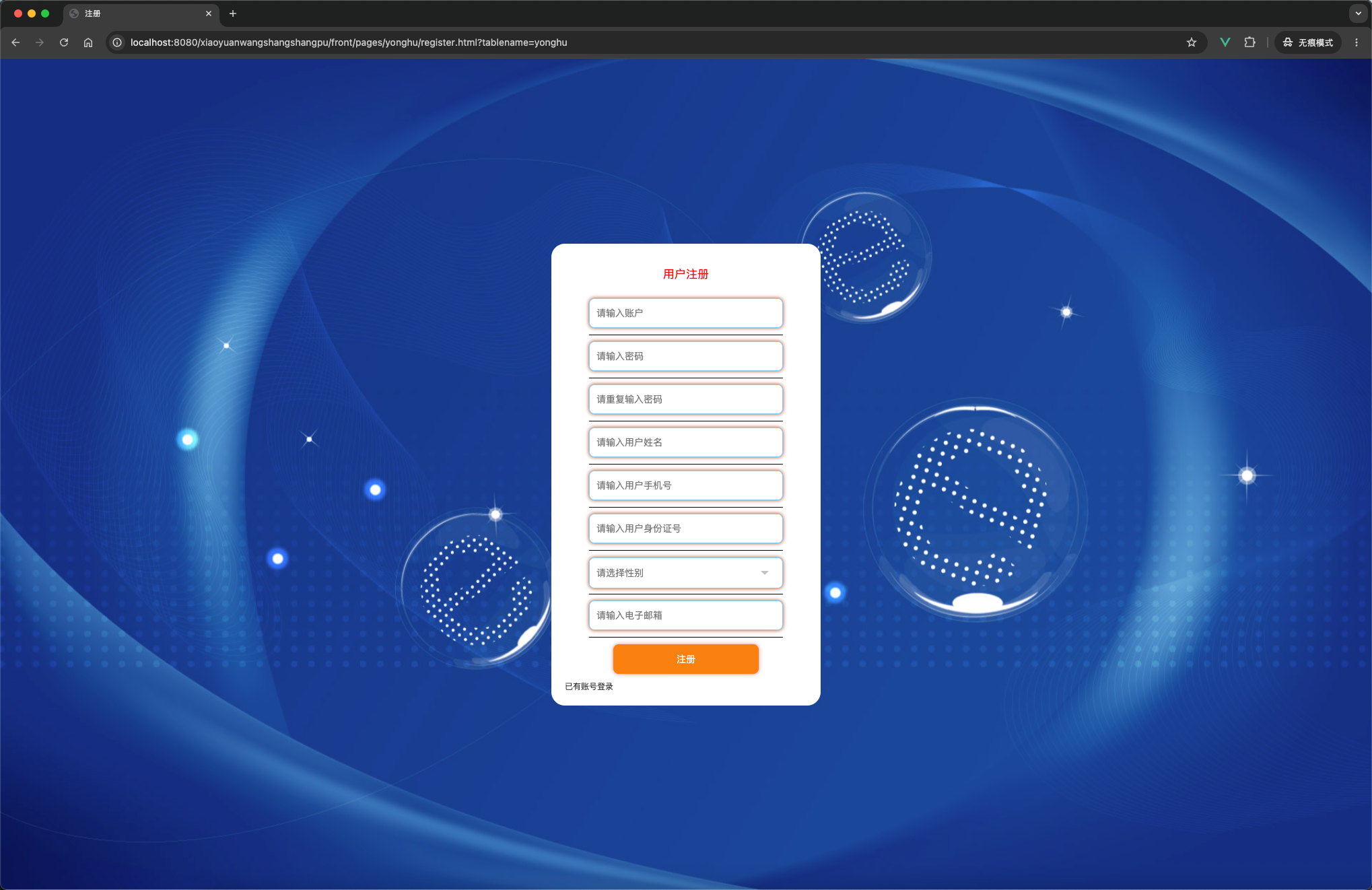Reload the page with refresh icon

(x=64, y=42)
